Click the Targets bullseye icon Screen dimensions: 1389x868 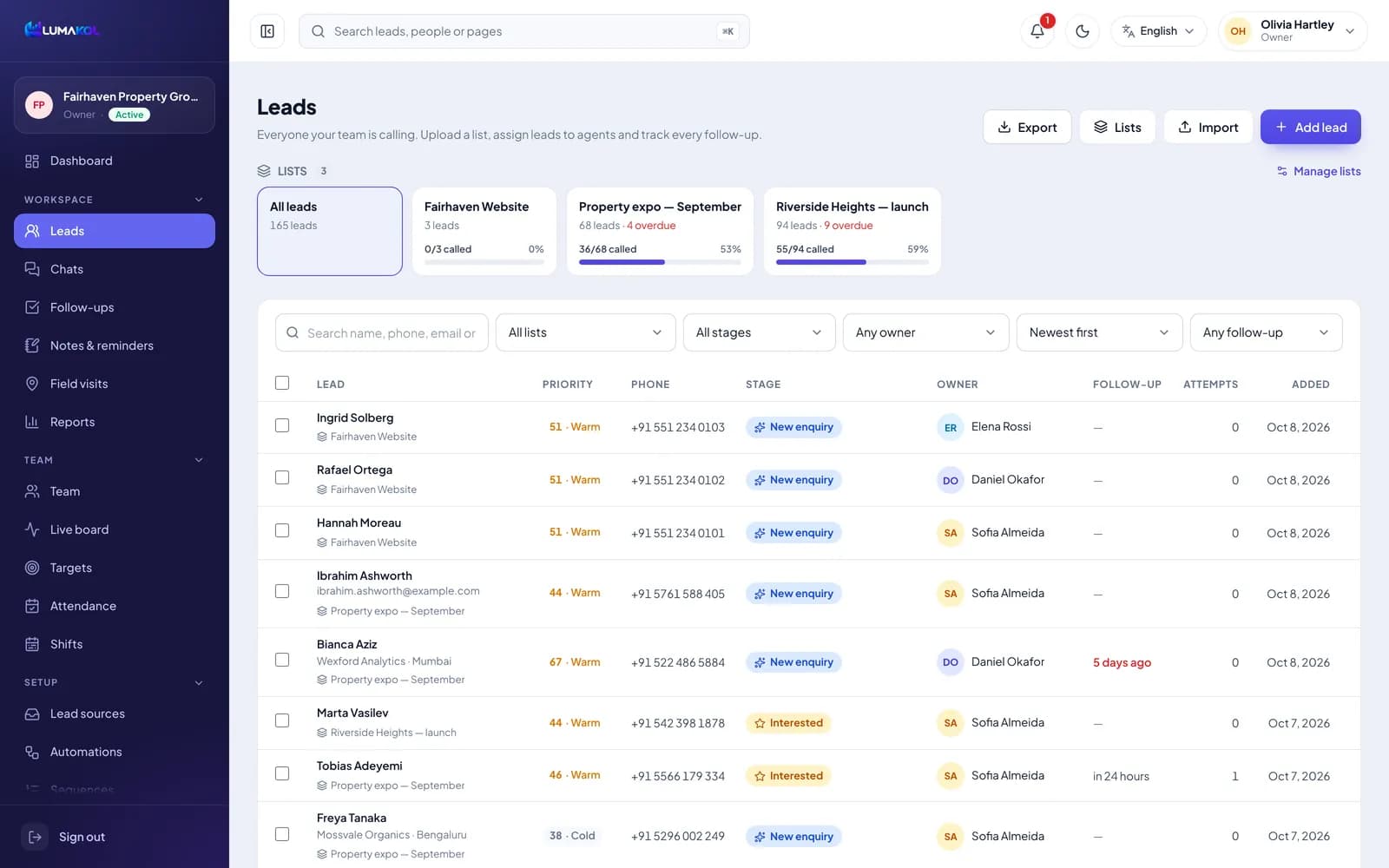tap(32, 568)
